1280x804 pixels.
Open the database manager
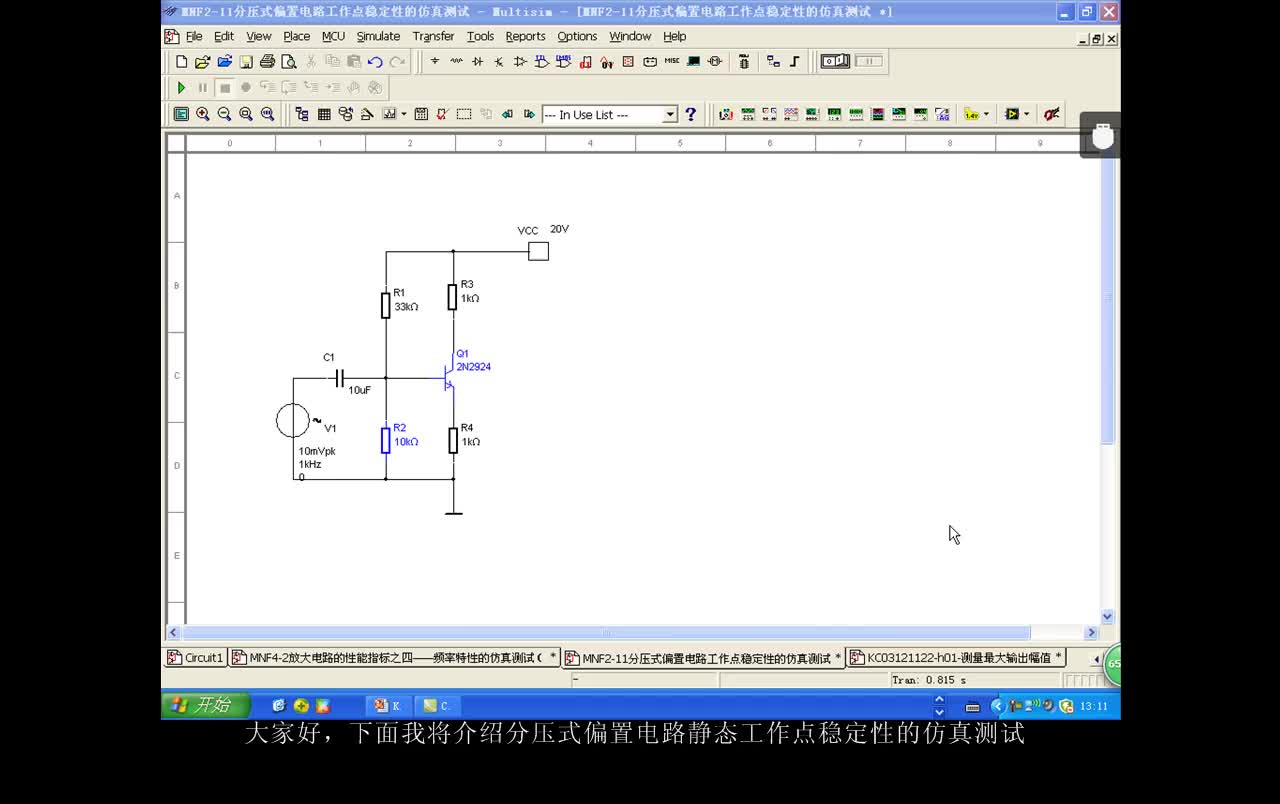point(346,114)
